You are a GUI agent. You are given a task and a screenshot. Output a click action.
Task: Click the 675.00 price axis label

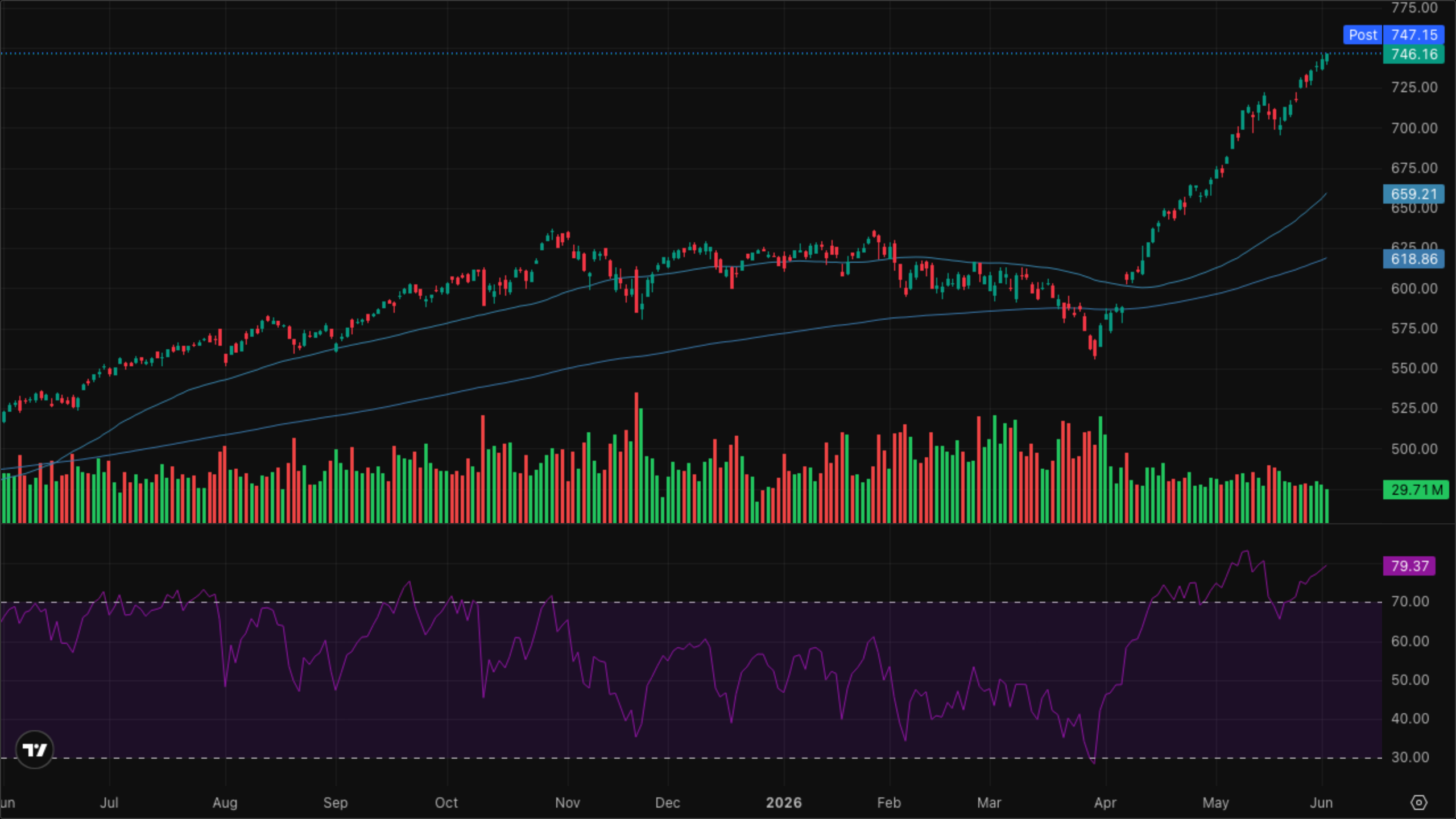(1414, 168)
